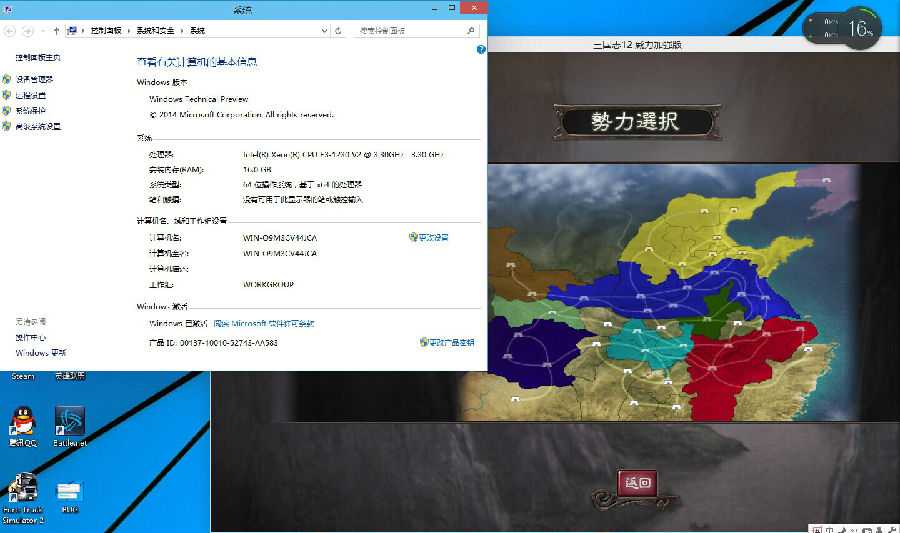Select 控制面板 breadcrumb item
Viewport: 900px width, 533px height.
[x=106, y=30]
